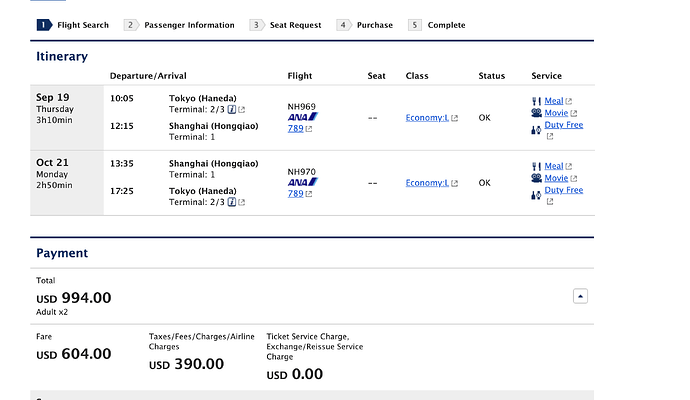Viewport: 690px width, 400px height.
Task: Open the Movie link for flight NH970
Action: [556, 178]
